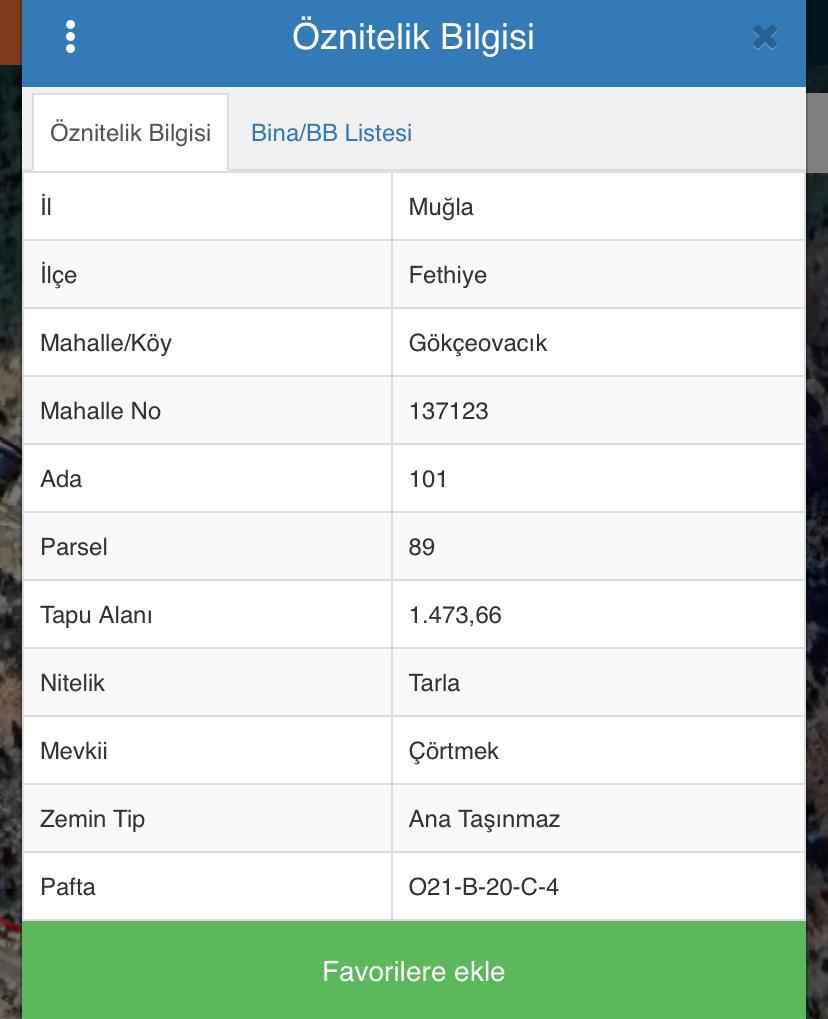Click the gray scrollbar beside the dialog

point(817,133)
